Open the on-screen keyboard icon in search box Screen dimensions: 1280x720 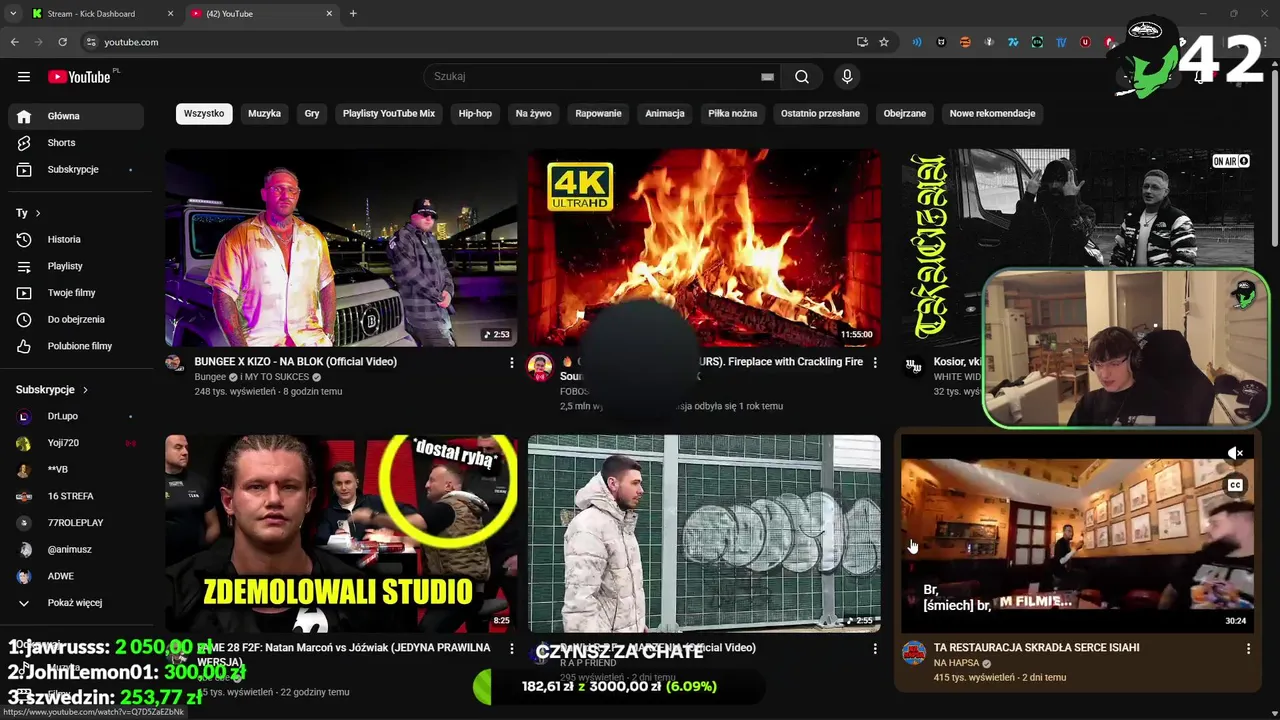[x=767, y=77]
